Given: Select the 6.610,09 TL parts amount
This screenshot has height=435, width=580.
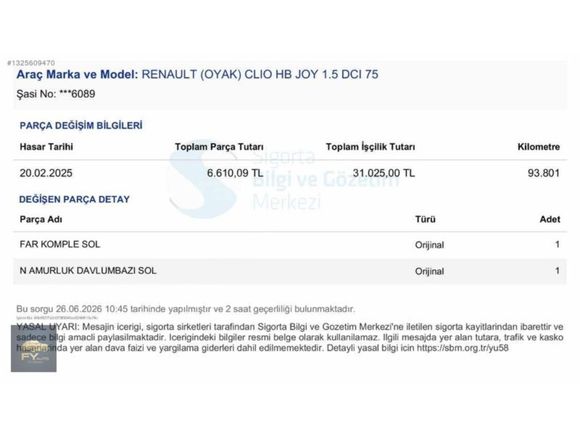Looking at the screenshot, I should pos(235,173).
